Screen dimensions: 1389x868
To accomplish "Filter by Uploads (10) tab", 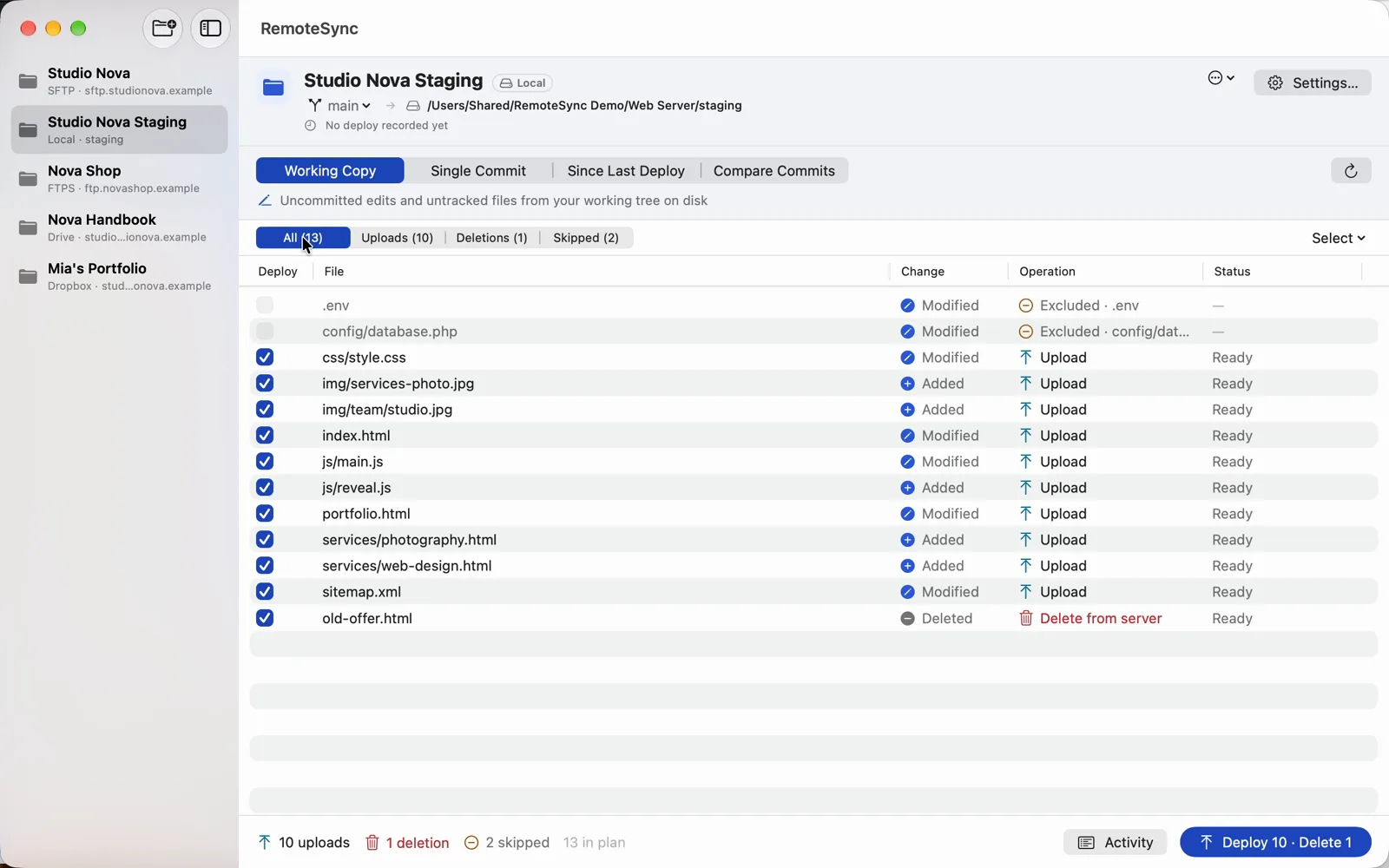I will pyautogui.click(x=397, y=238).
